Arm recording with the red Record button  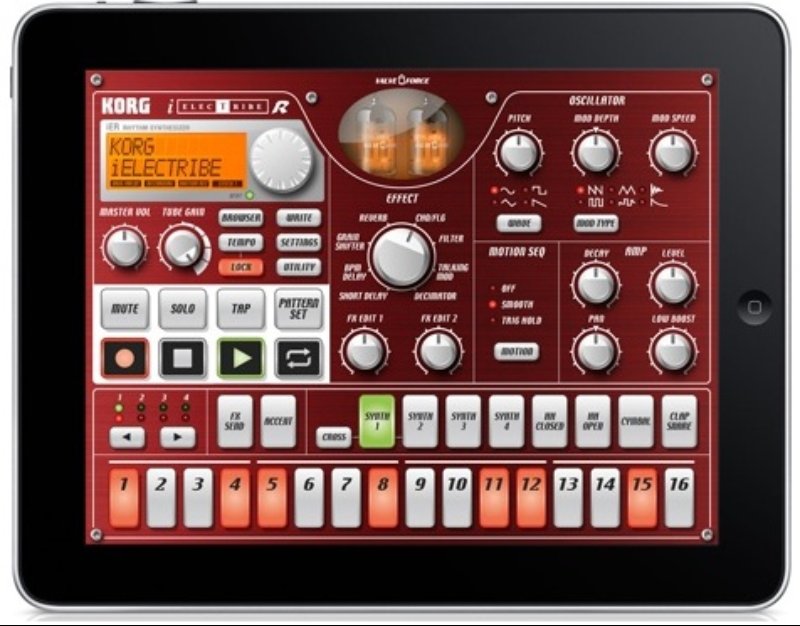point(125,358)
